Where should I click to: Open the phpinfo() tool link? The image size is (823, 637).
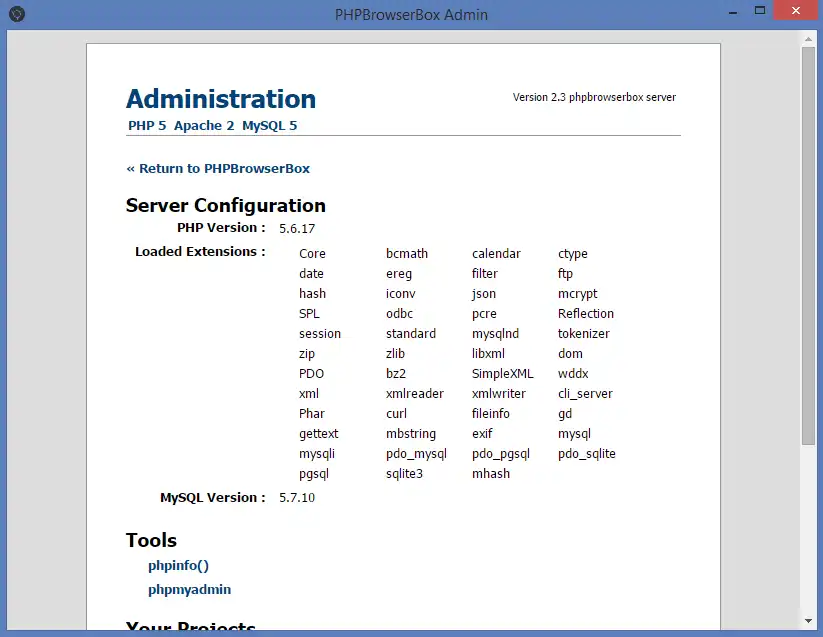tap(178, 566)
